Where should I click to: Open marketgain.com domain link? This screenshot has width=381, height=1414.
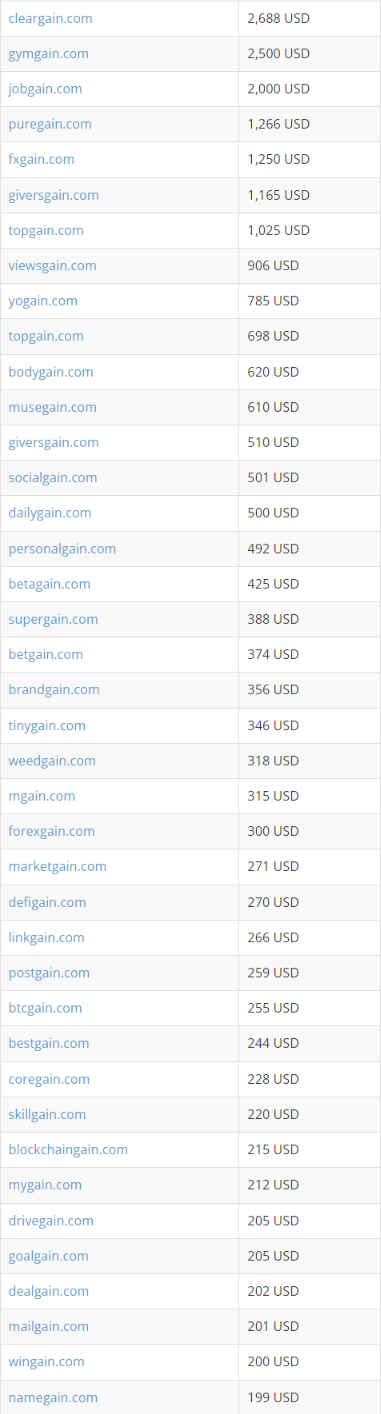click(57, 866)
